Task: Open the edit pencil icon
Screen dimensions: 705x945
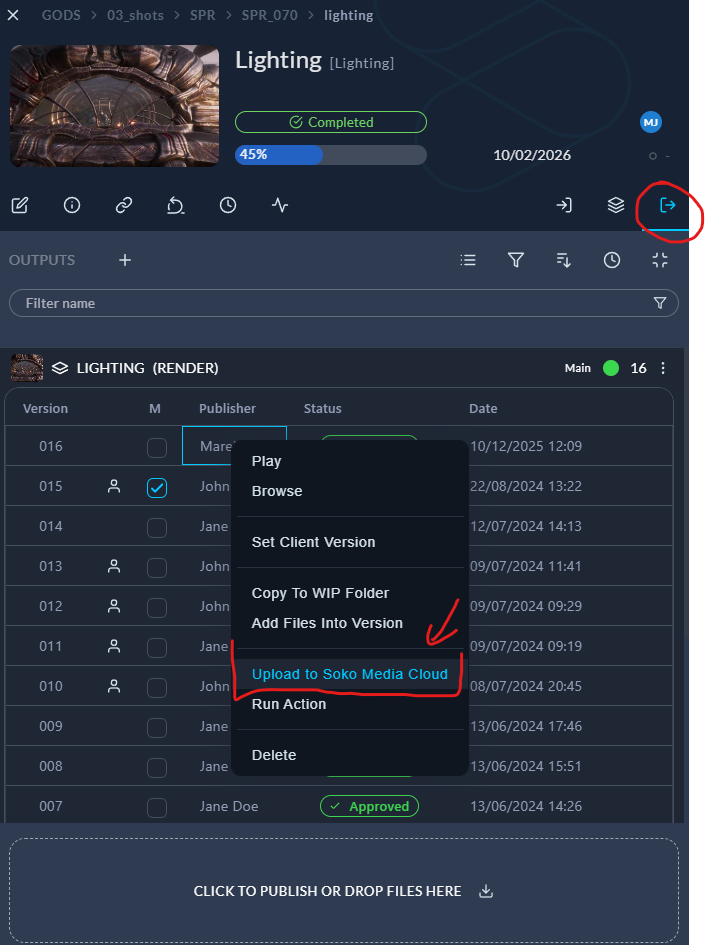Action: (x=20, y=206)
